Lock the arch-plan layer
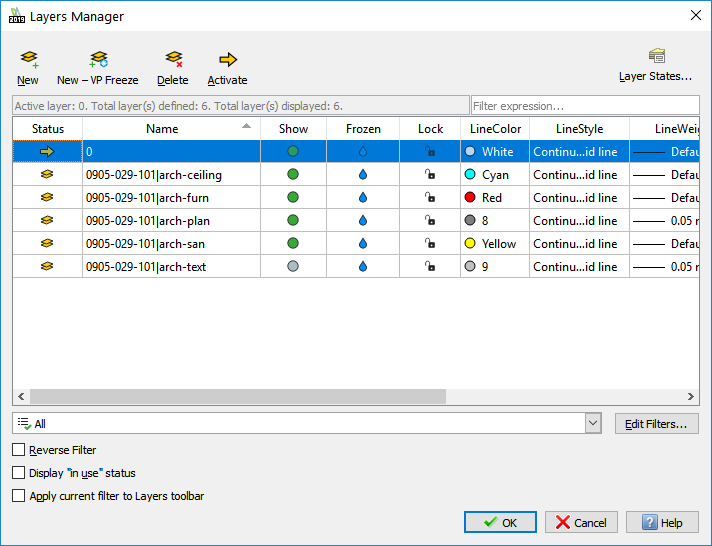Viewport: 712px width, 546px height. point(430,220)
